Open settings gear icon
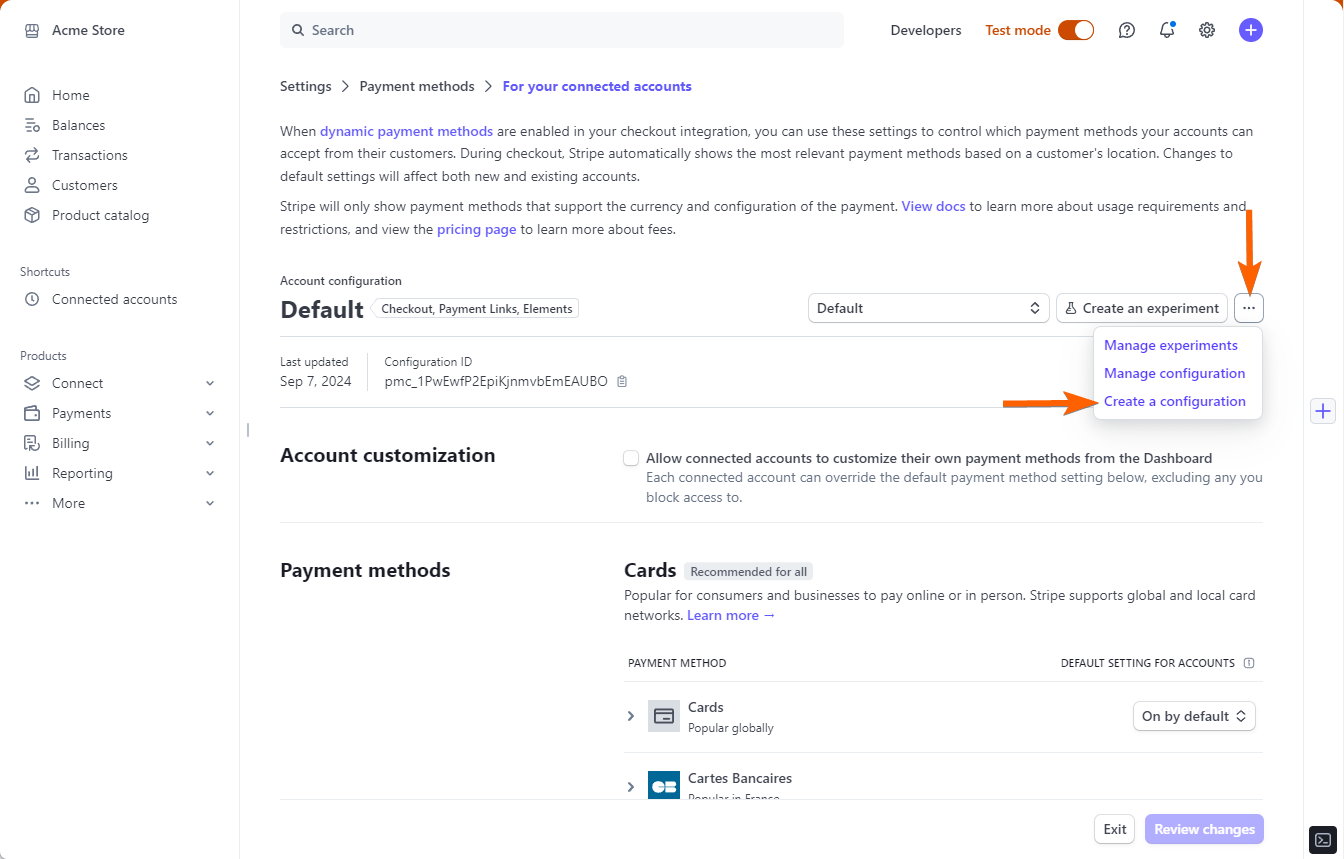Image resolution: width=1344 pixels, height=859 pixels. 1207,30
